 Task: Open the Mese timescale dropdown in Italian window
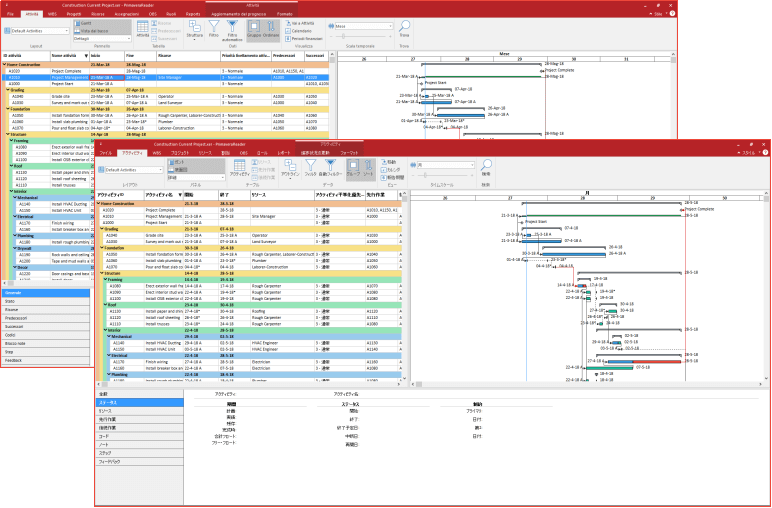pyautogui.click(x=364, y=26)
